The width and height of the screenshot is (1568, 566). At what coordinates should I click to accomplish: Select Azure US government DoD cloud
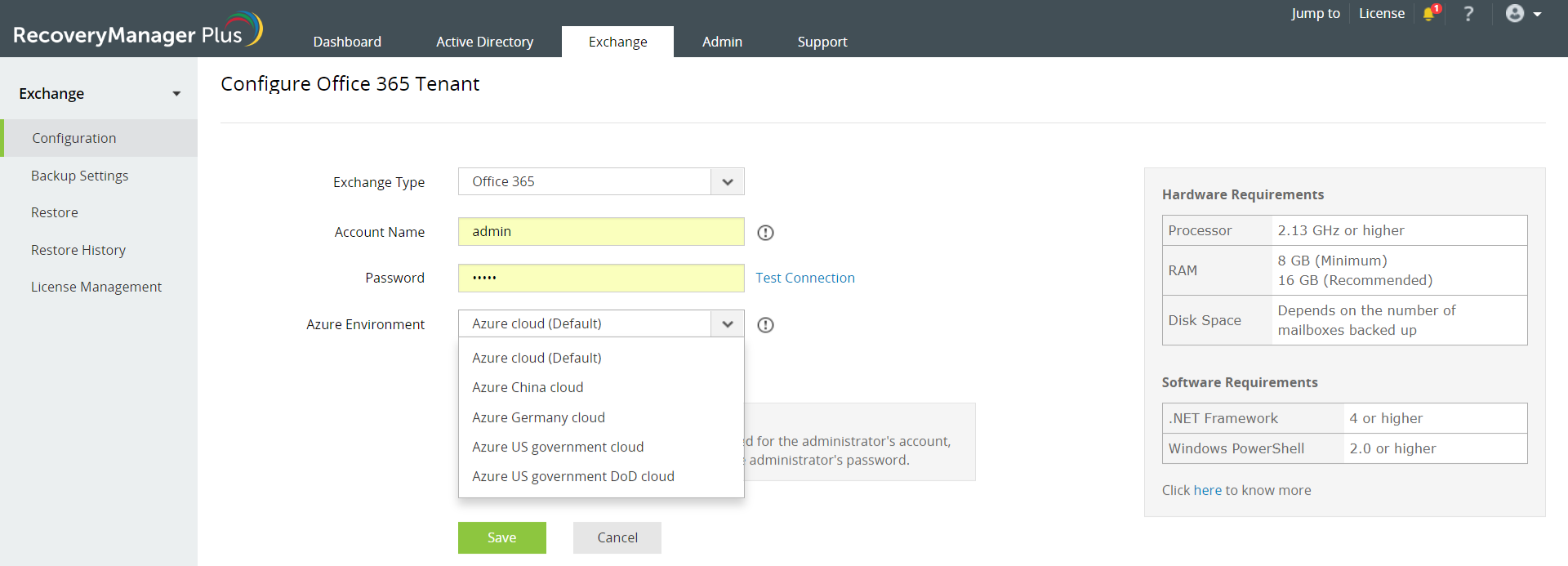pyautogui.click(x=572, y=476)
